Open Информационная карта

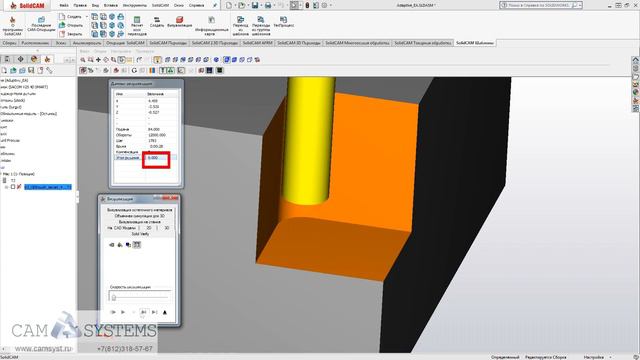211,25
